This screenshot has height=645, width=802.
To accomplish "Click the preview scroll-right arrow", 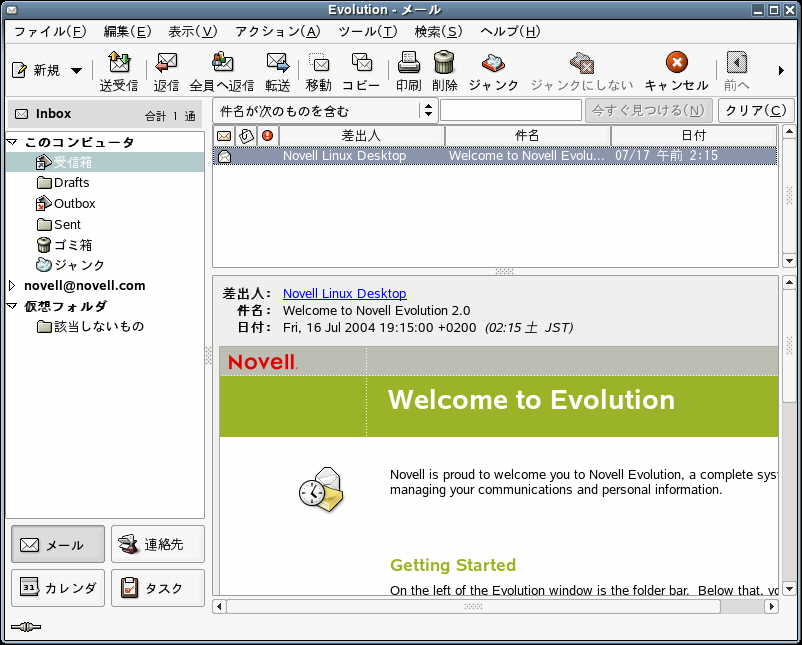I will [x=771, y=607].
